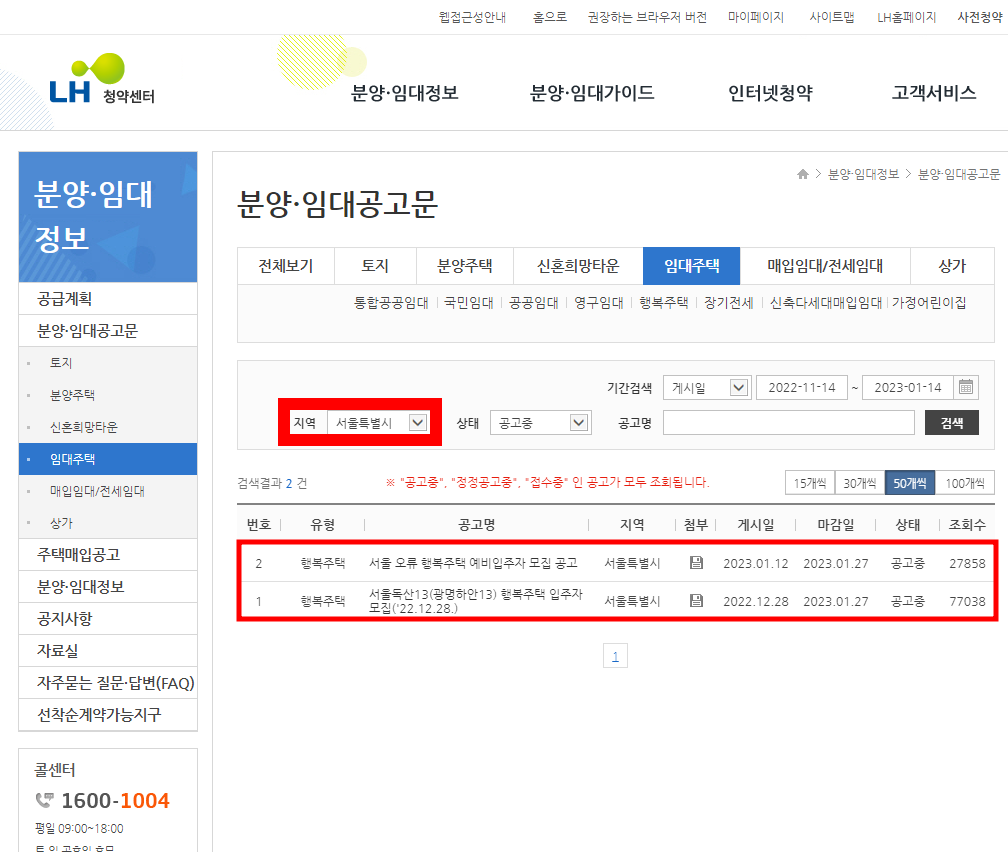Open the 기간검색 게시일 dropdown

coord(706,387)
